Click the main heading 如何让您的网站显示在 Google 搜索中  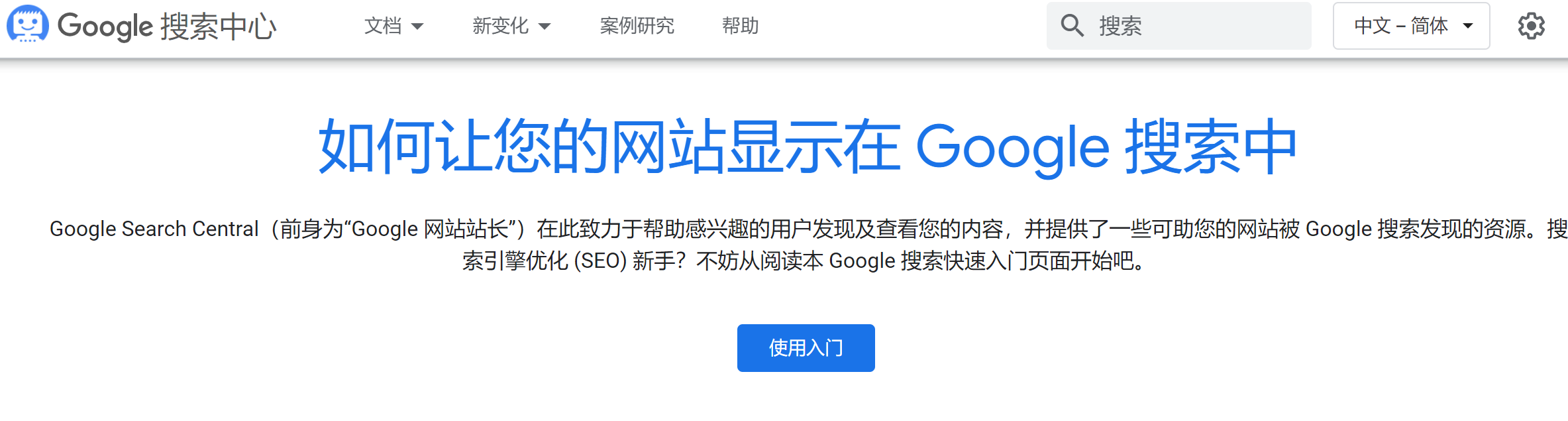point(807,147)
